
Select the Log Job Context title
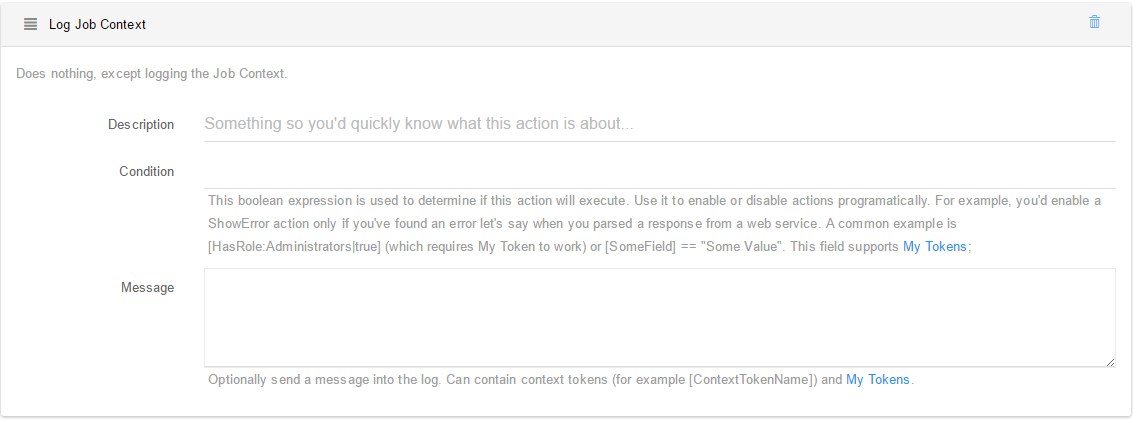[97, 24]
